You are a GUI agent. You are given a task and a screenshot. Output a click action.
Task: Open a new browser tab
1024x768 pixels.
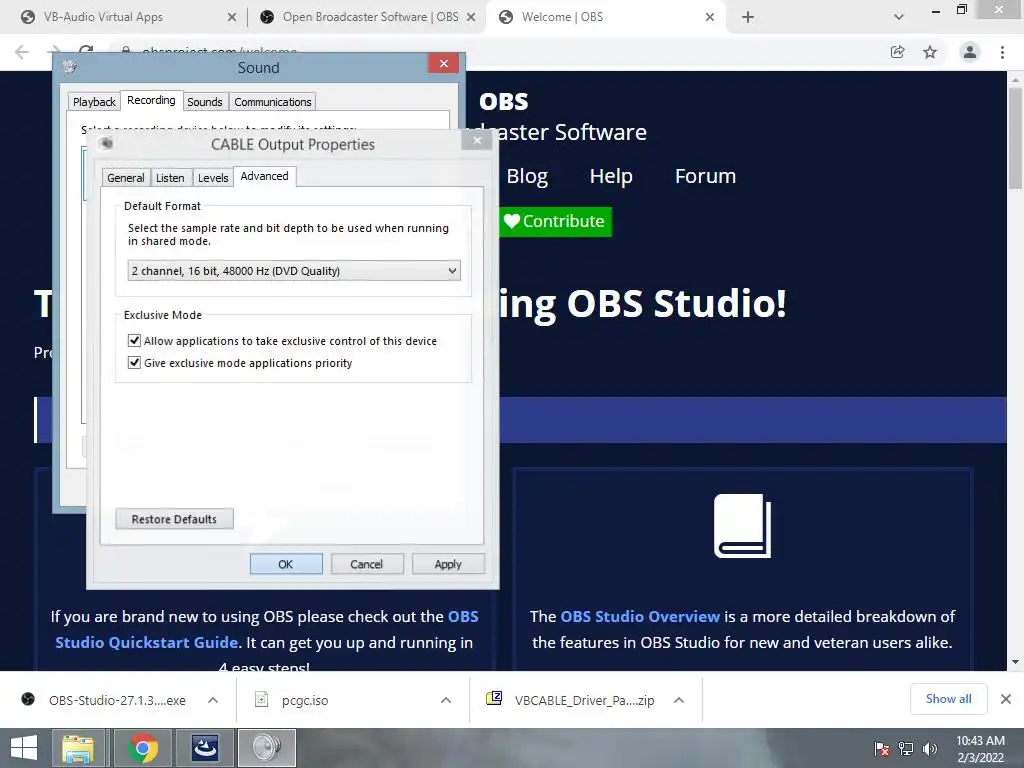(748, 18)
